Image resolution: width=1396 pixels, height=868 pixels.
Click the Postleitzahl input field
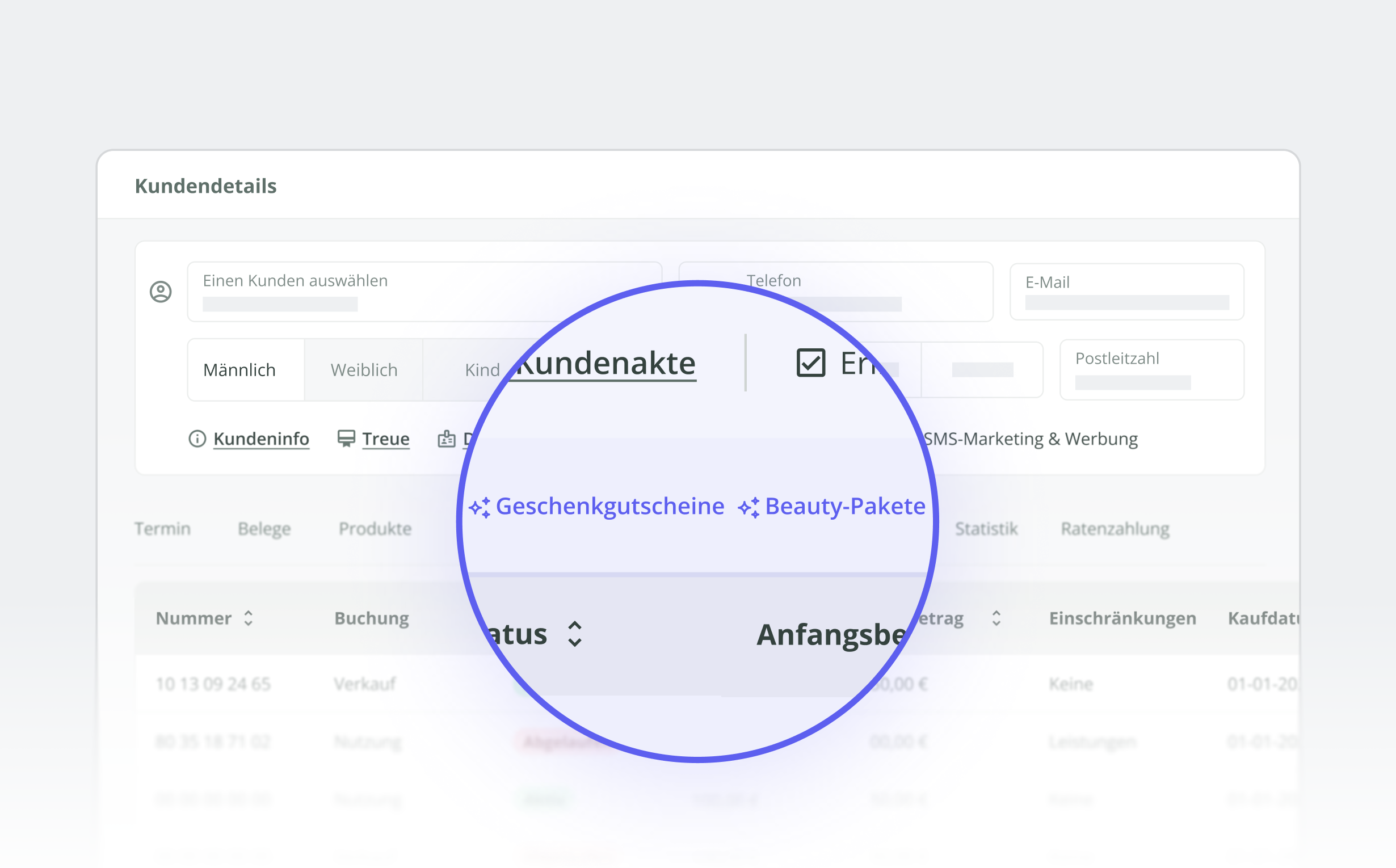click(1152, 370)
